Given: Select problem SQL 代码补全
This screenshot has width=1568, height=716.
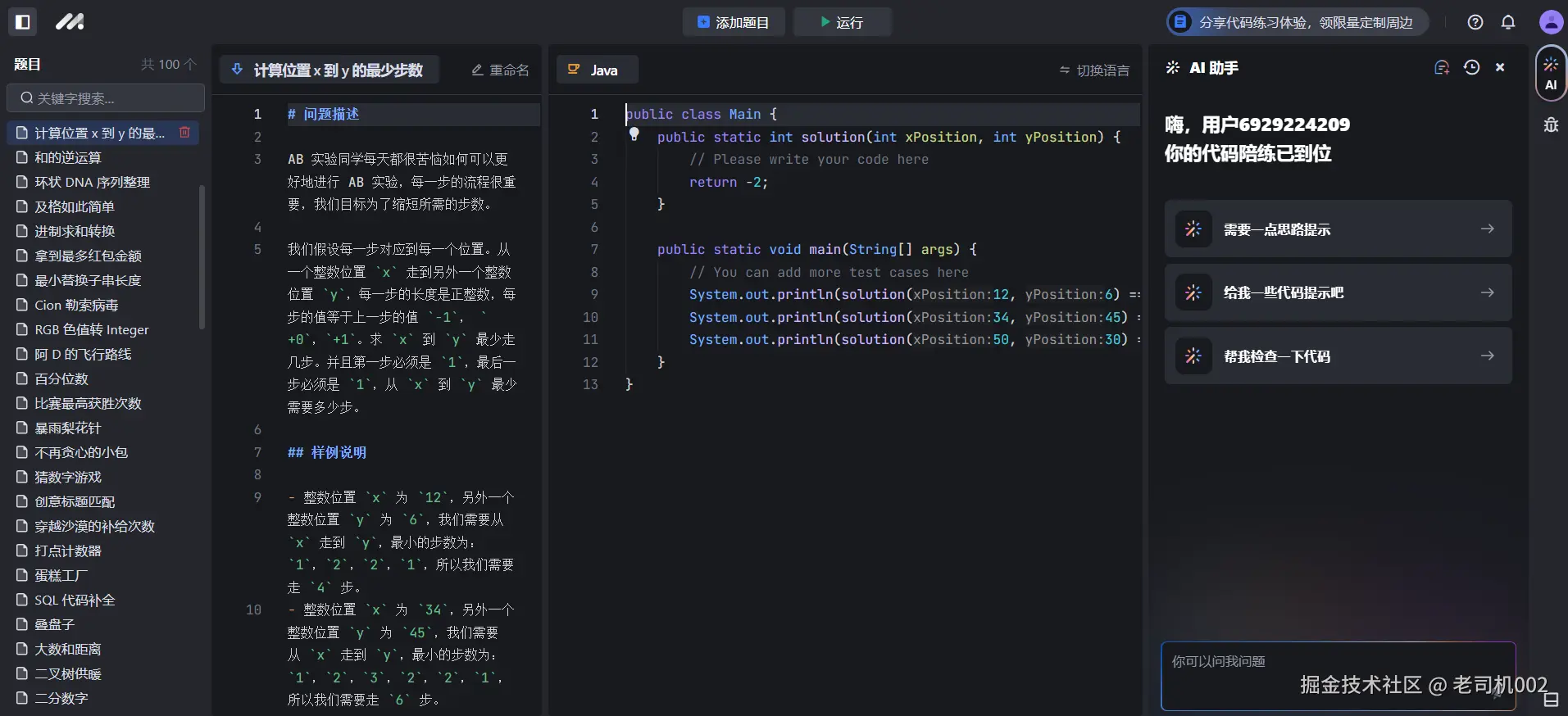Looking at the screenshot, I should pos(103,600).
